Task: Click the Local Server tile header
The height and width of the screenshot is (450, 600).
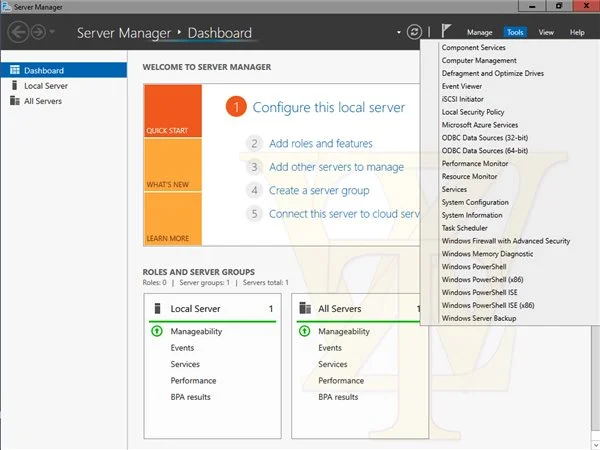Action: 212,308
